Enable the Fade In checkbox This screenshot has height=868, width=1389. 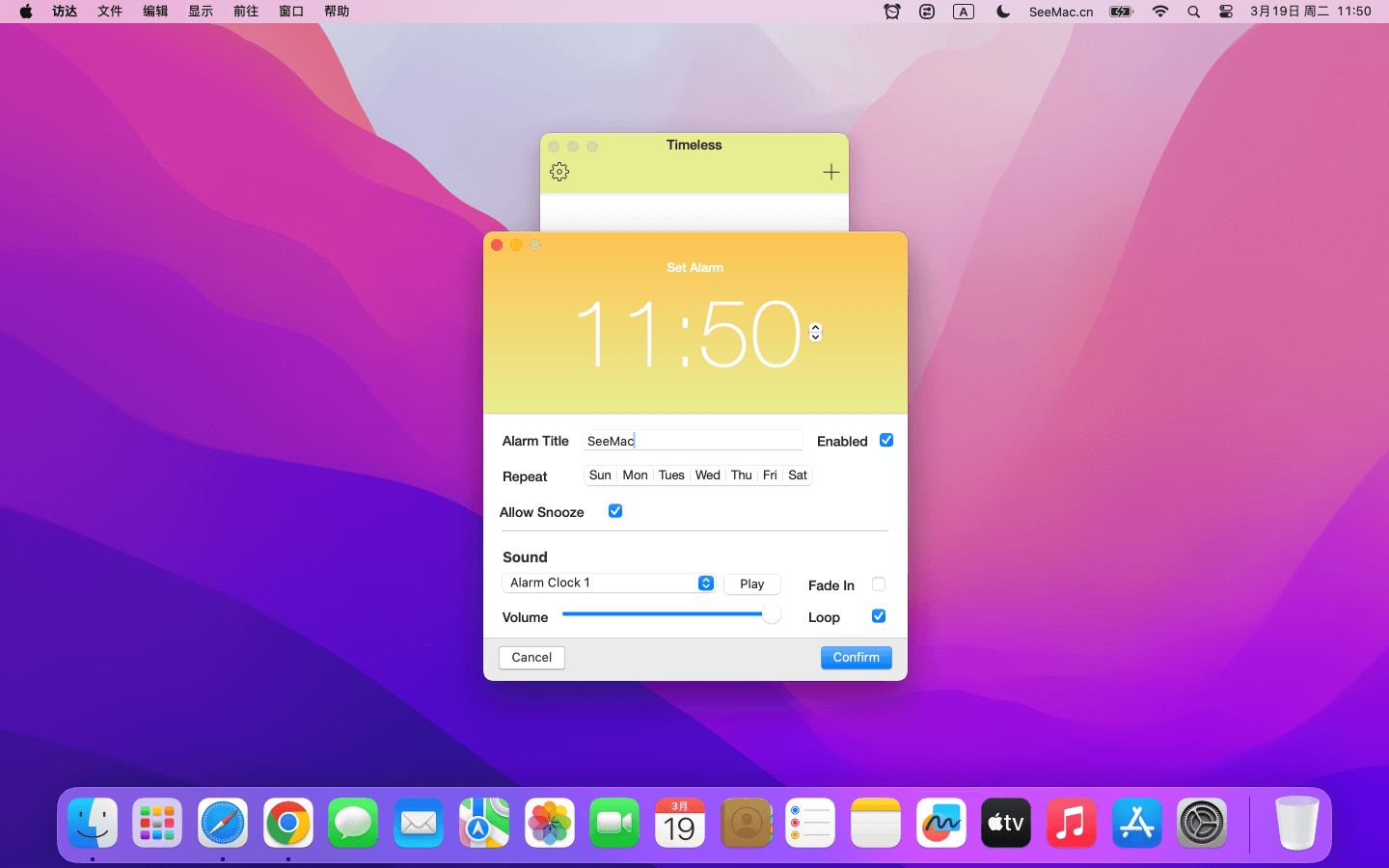point(879,584)
